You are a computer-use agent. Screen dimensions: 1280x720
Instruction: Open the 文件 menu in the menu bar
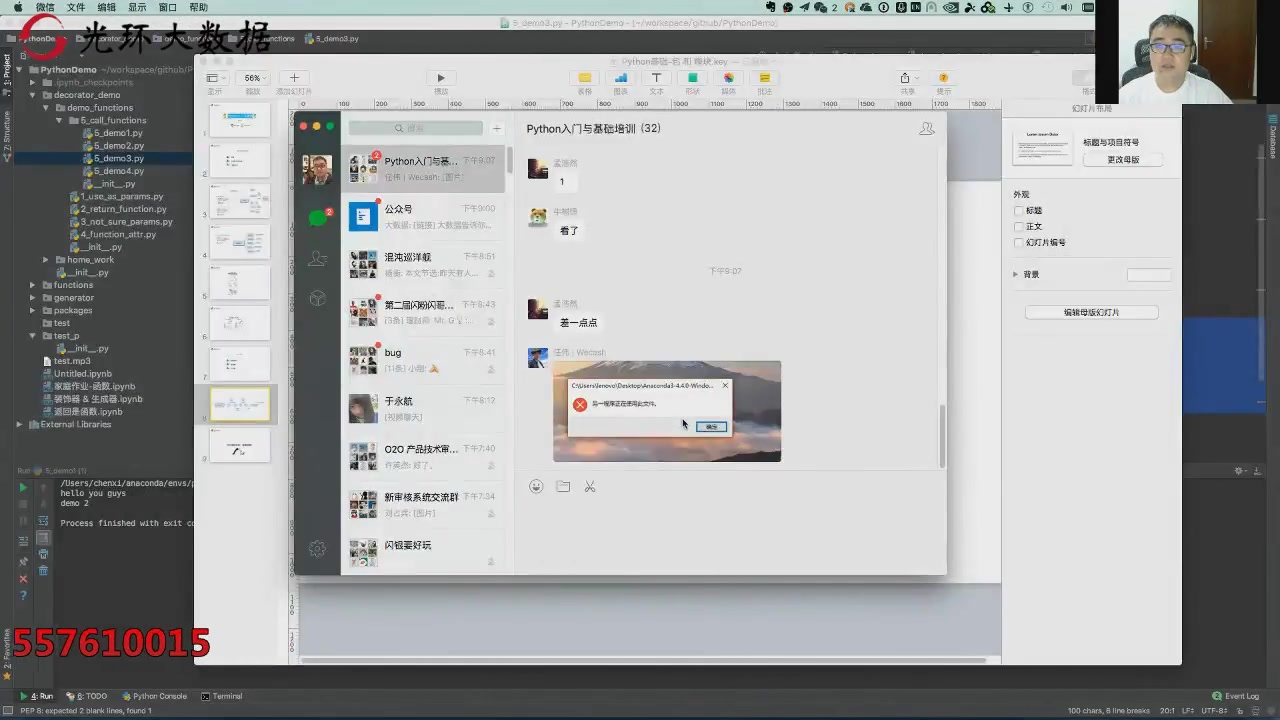point(75,7)
